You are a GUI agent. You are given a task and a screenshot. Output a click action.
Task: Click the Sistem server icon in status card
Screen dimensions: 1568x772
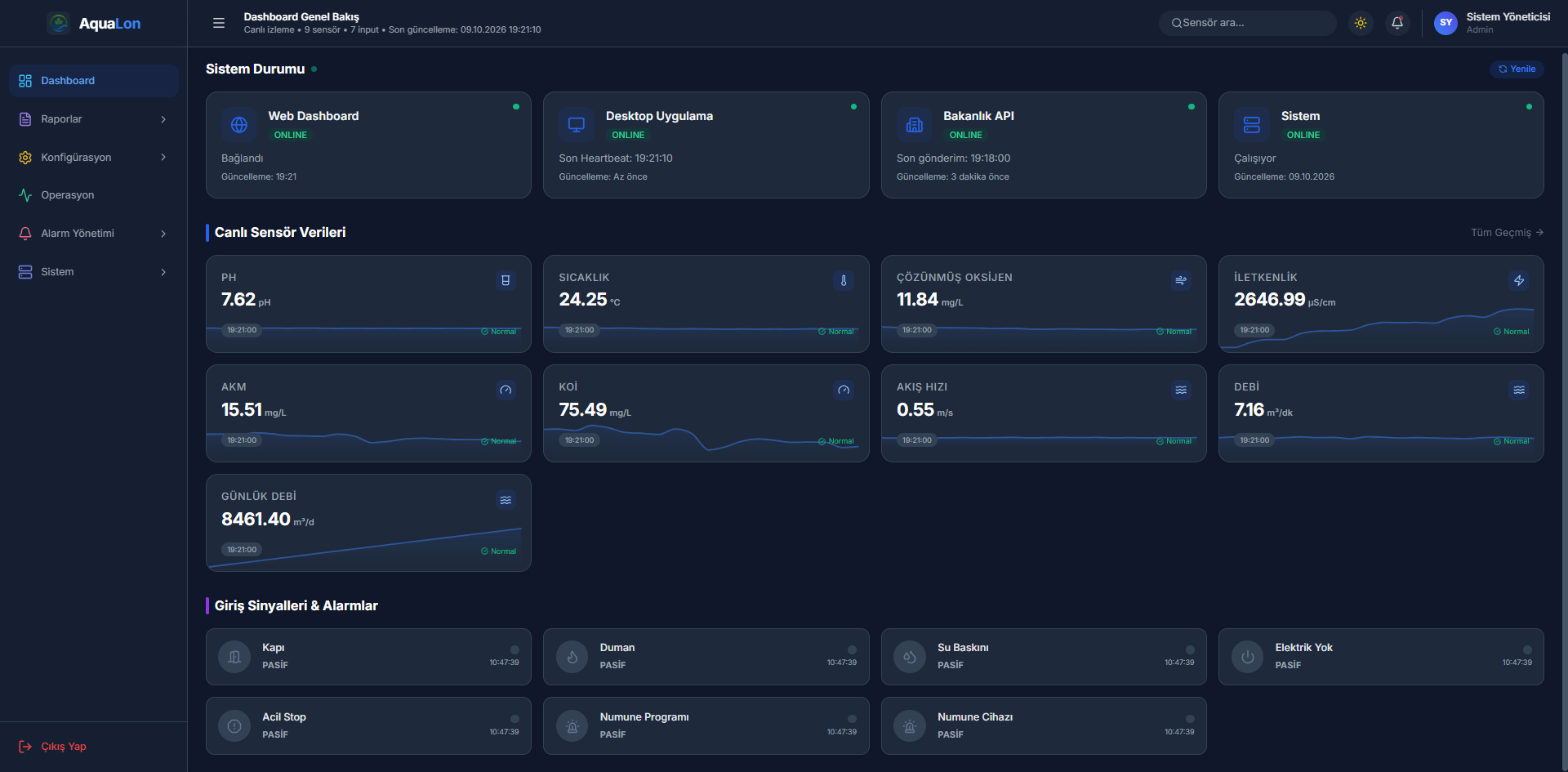tap(1252, 125)
